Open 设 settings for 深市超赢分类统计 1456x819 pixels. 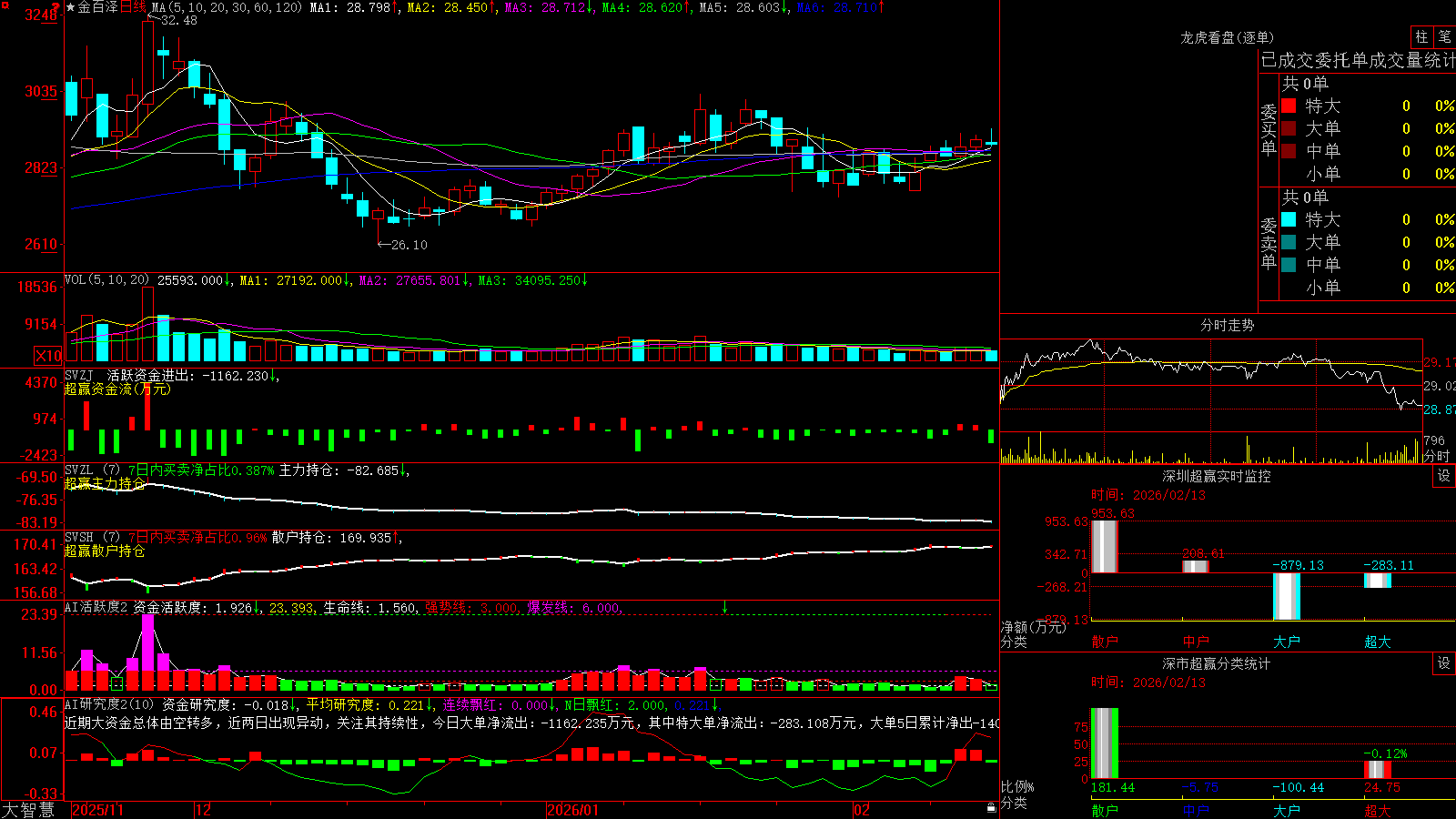coord(1444,663)
